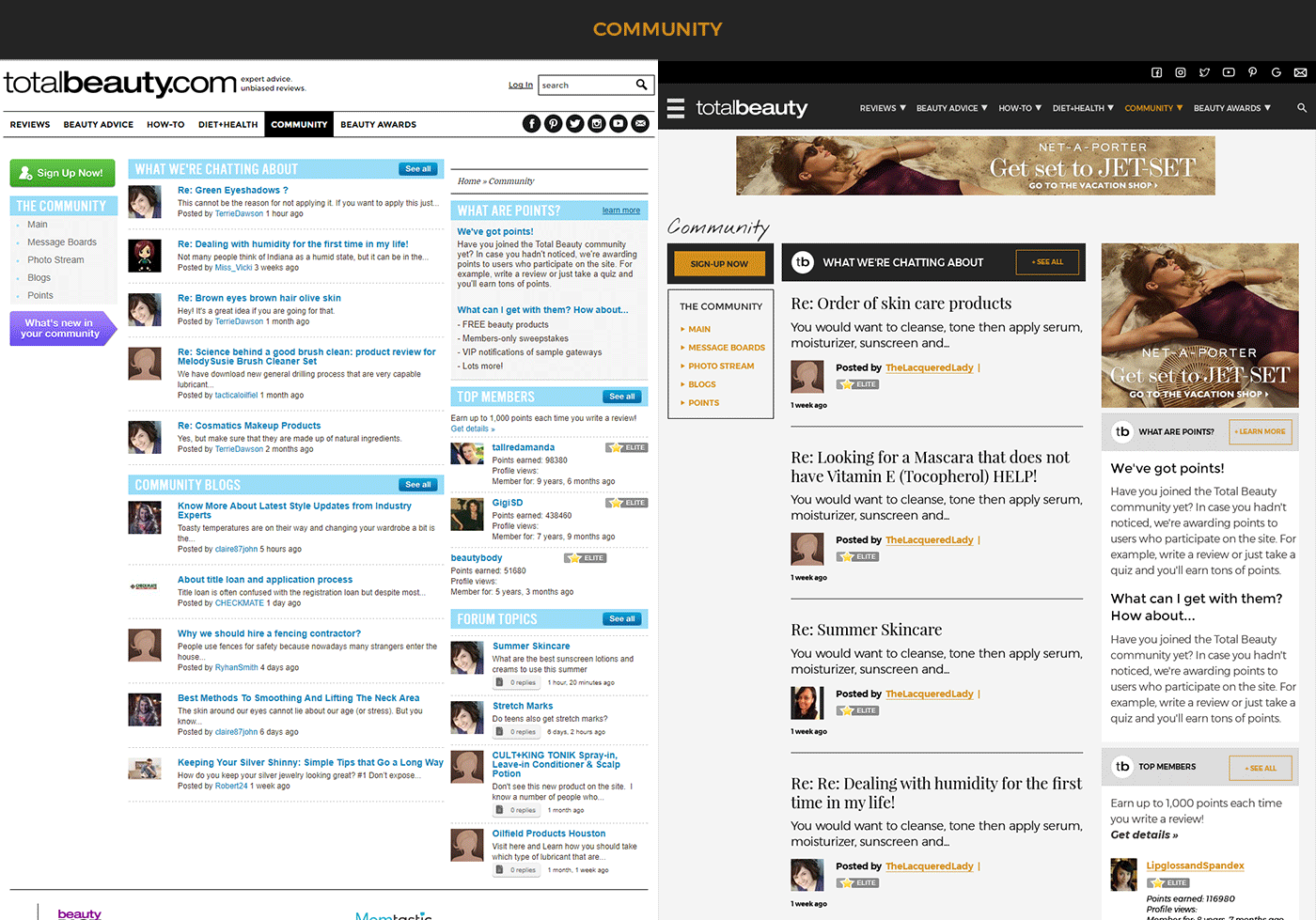This screenshot has height=920, width=1316.
Task: Expand Diet+Health dropdown in dark navigation
Action: (1083, 108)
